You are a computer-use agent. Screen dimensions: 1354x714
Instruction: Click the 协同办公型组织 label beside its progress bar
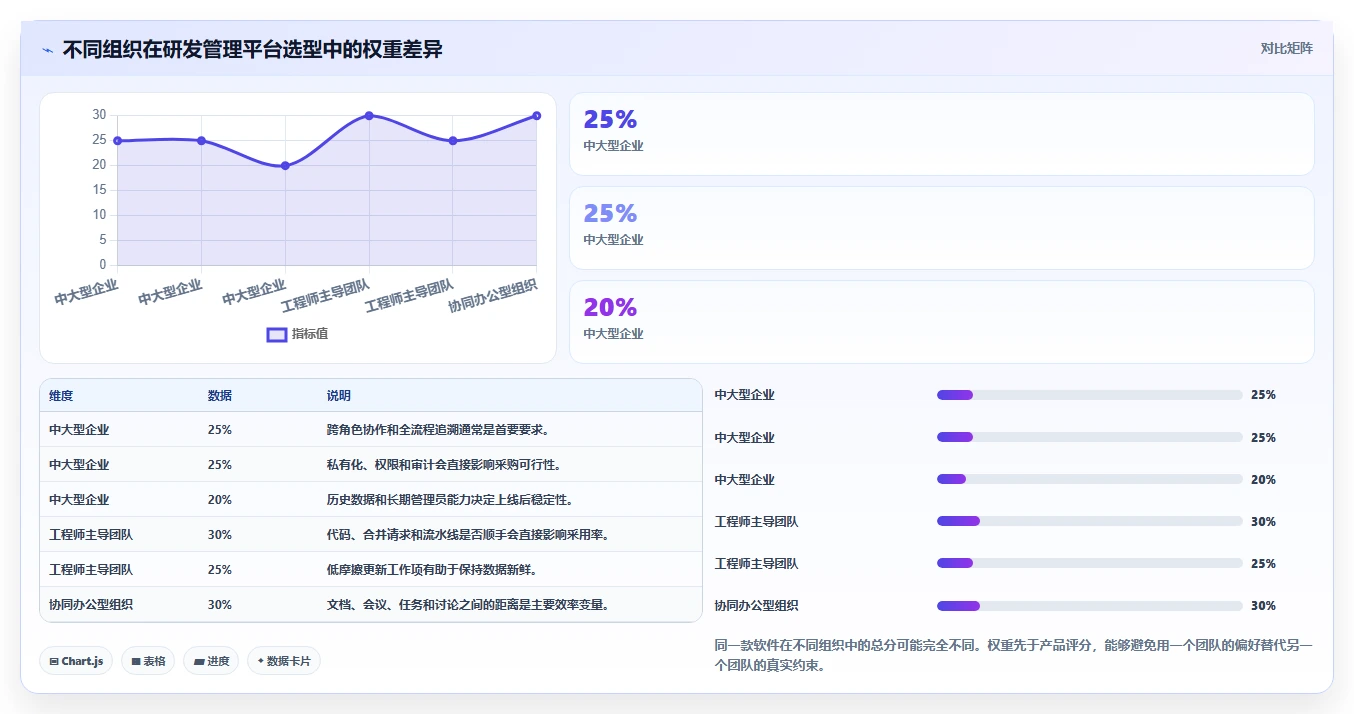pos(756,606)
